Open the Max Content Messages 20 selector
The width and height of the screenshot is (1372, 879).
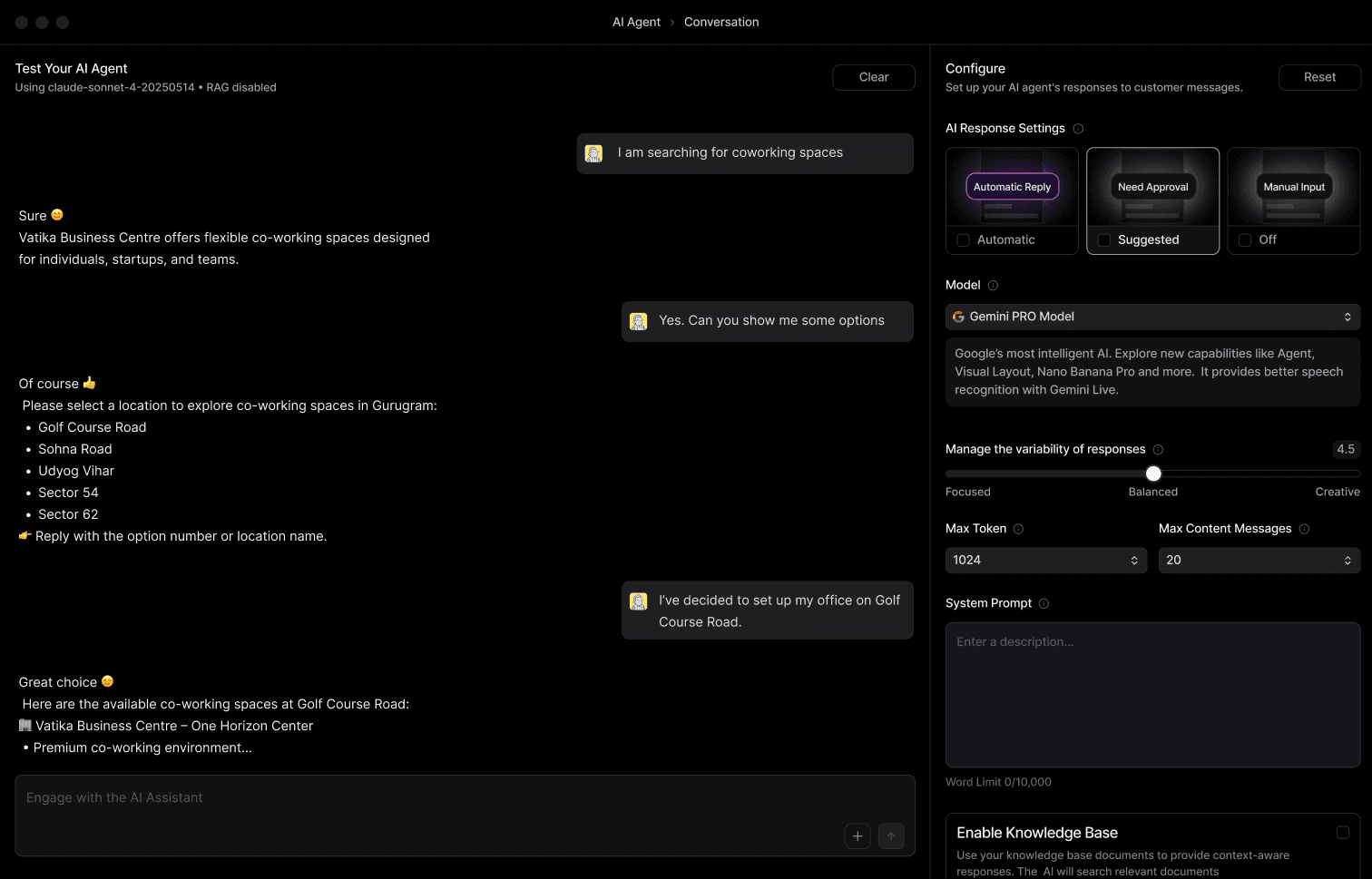click(1259, 561)
